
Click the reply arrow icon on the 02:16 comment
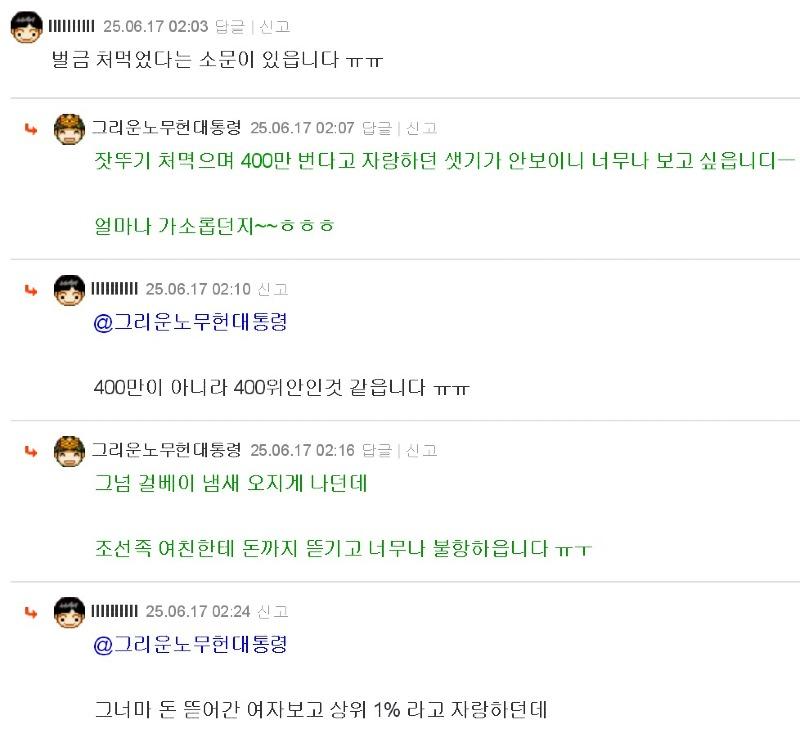click(28, 450)
